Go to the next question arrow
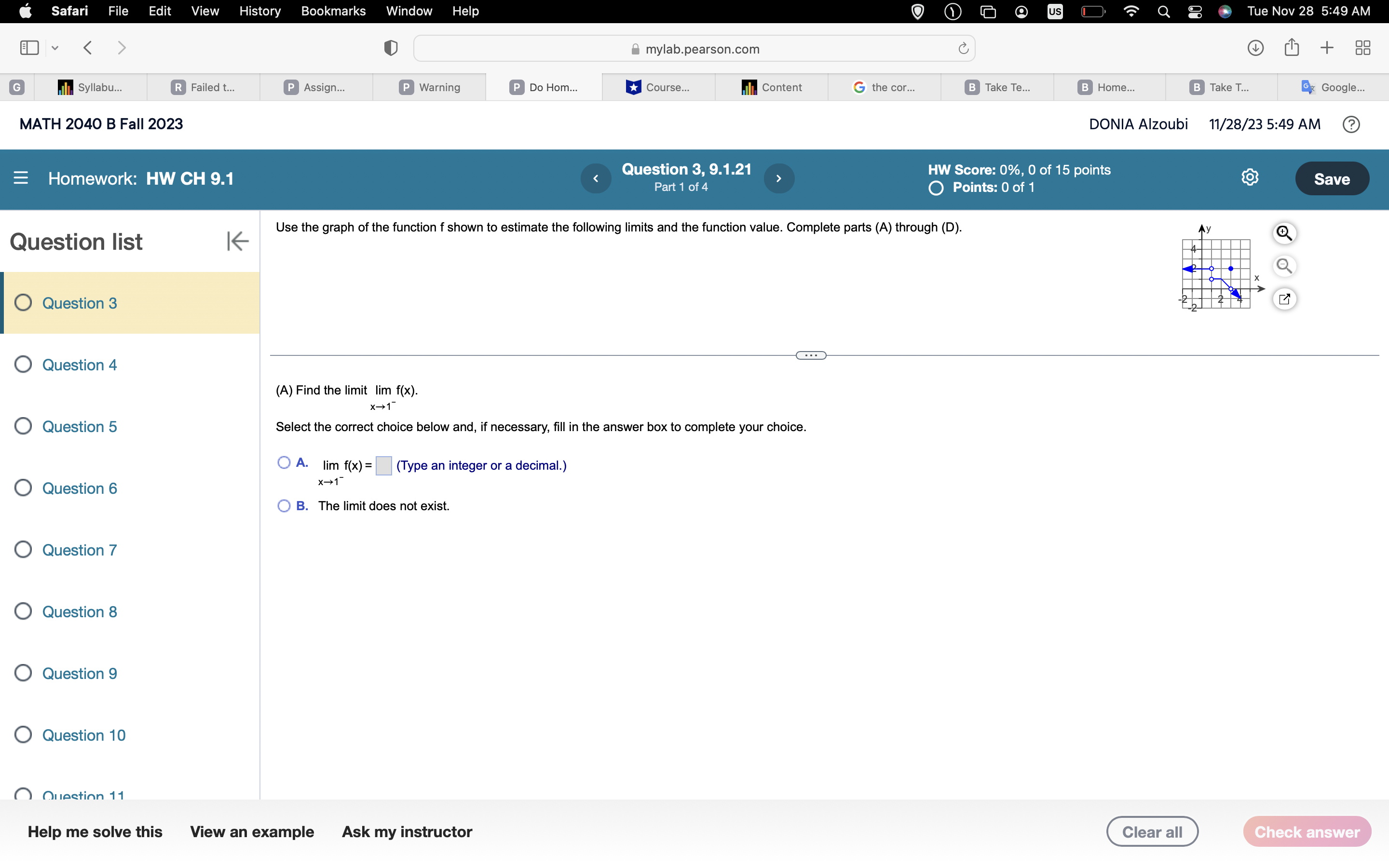 point(778,178)
